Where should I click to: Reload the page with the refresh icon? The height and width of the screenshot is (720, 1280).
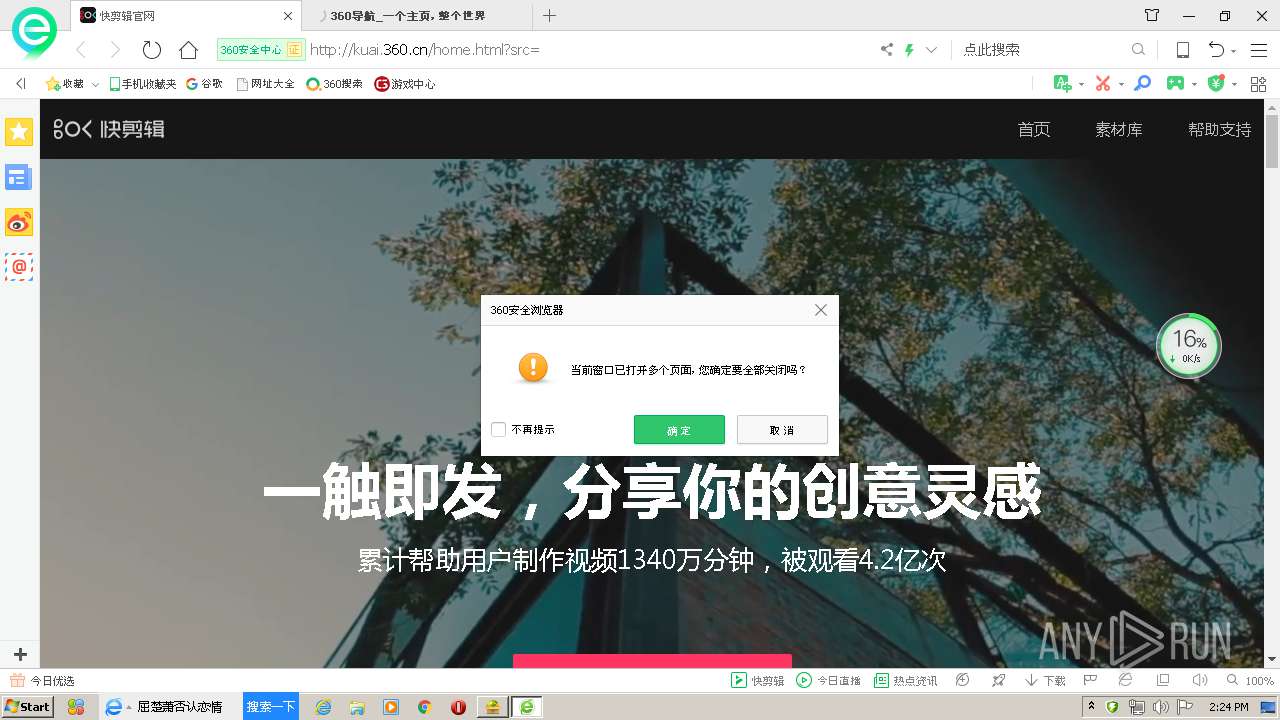[152, 49]
